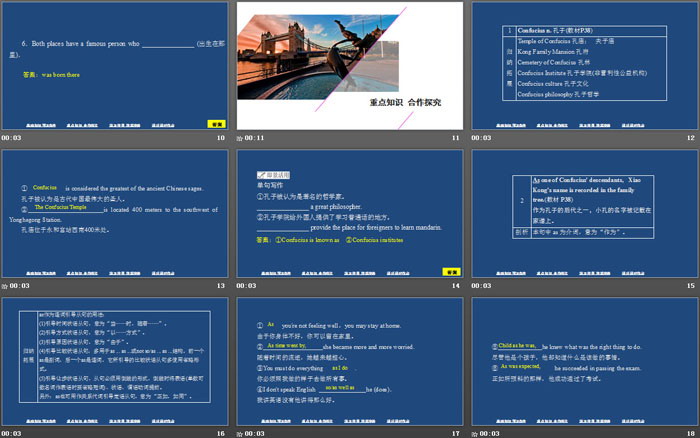700x438 pixels.
Task: Click the transition star icon under slide 16
Action: 5,433
